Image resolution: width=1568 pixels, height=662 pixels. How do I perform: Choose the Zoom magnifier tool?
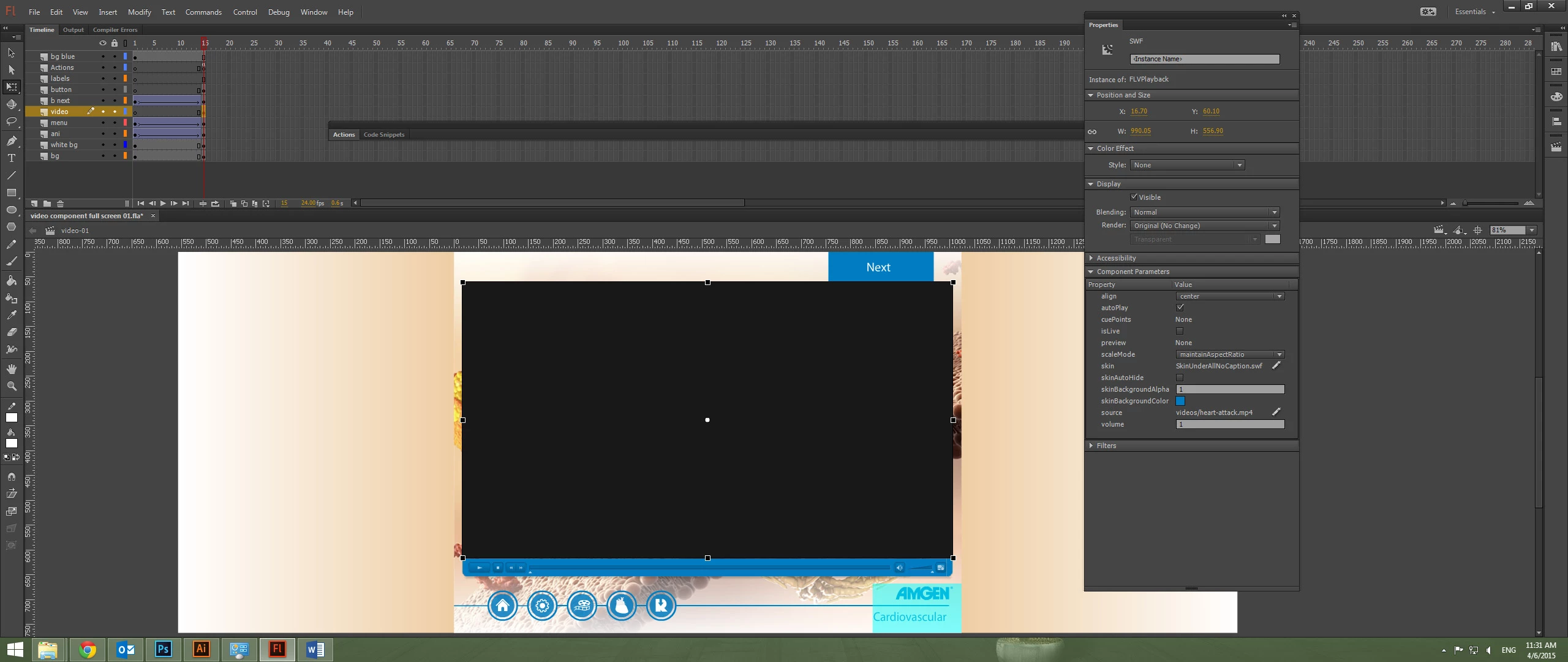pos(11,386)
